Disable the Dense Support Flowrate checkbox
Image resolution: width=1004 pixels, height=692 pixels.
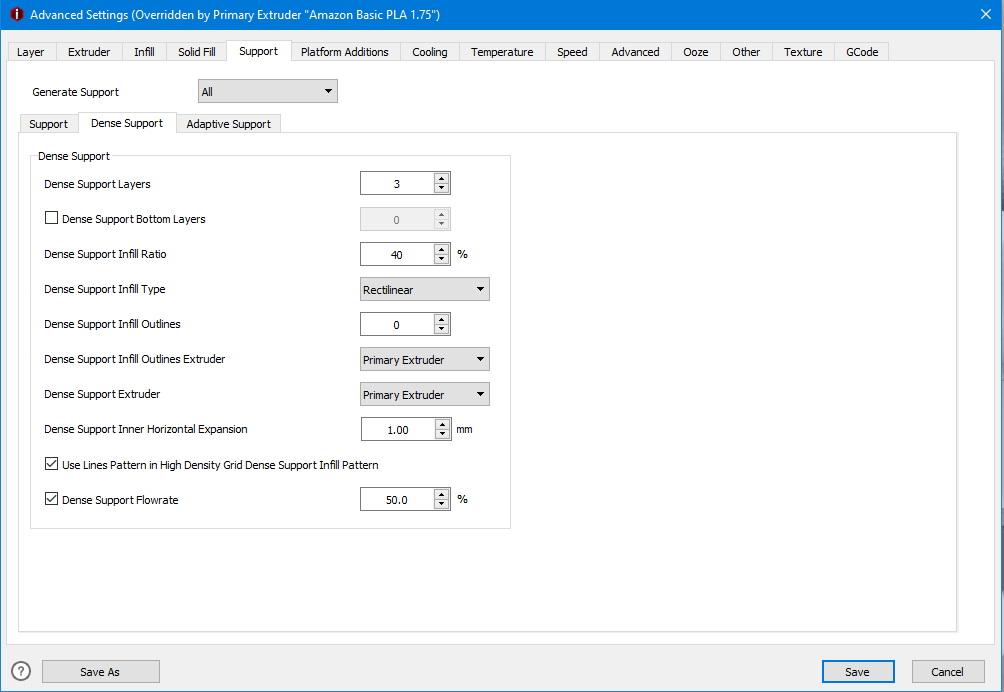52,499
